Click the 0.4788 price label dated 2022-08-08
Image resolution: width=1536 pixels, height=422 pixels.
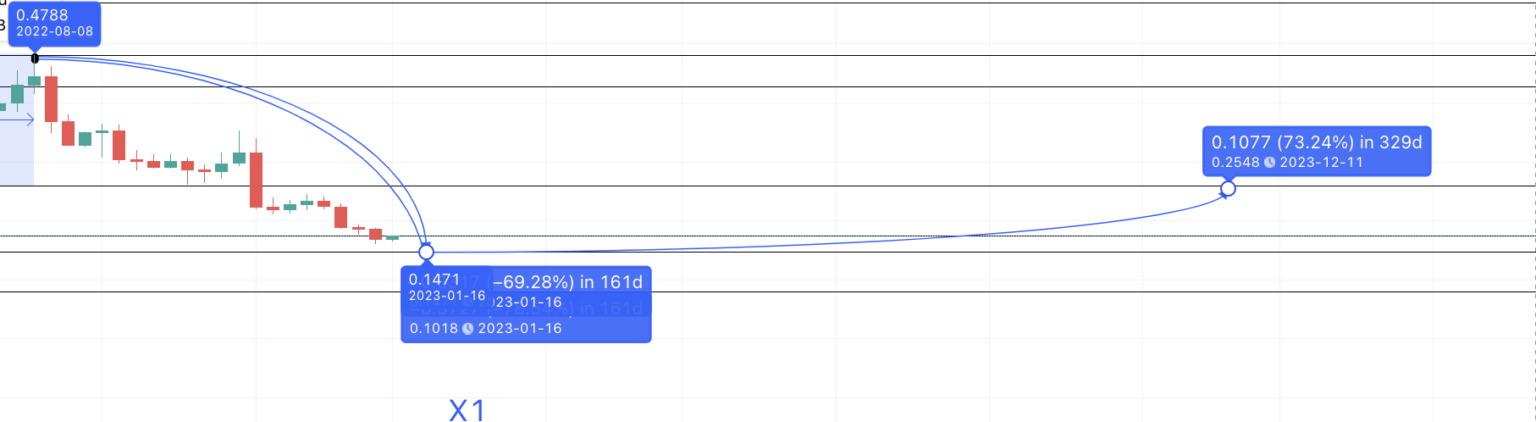pyautogui.click(x=54, y=22)
